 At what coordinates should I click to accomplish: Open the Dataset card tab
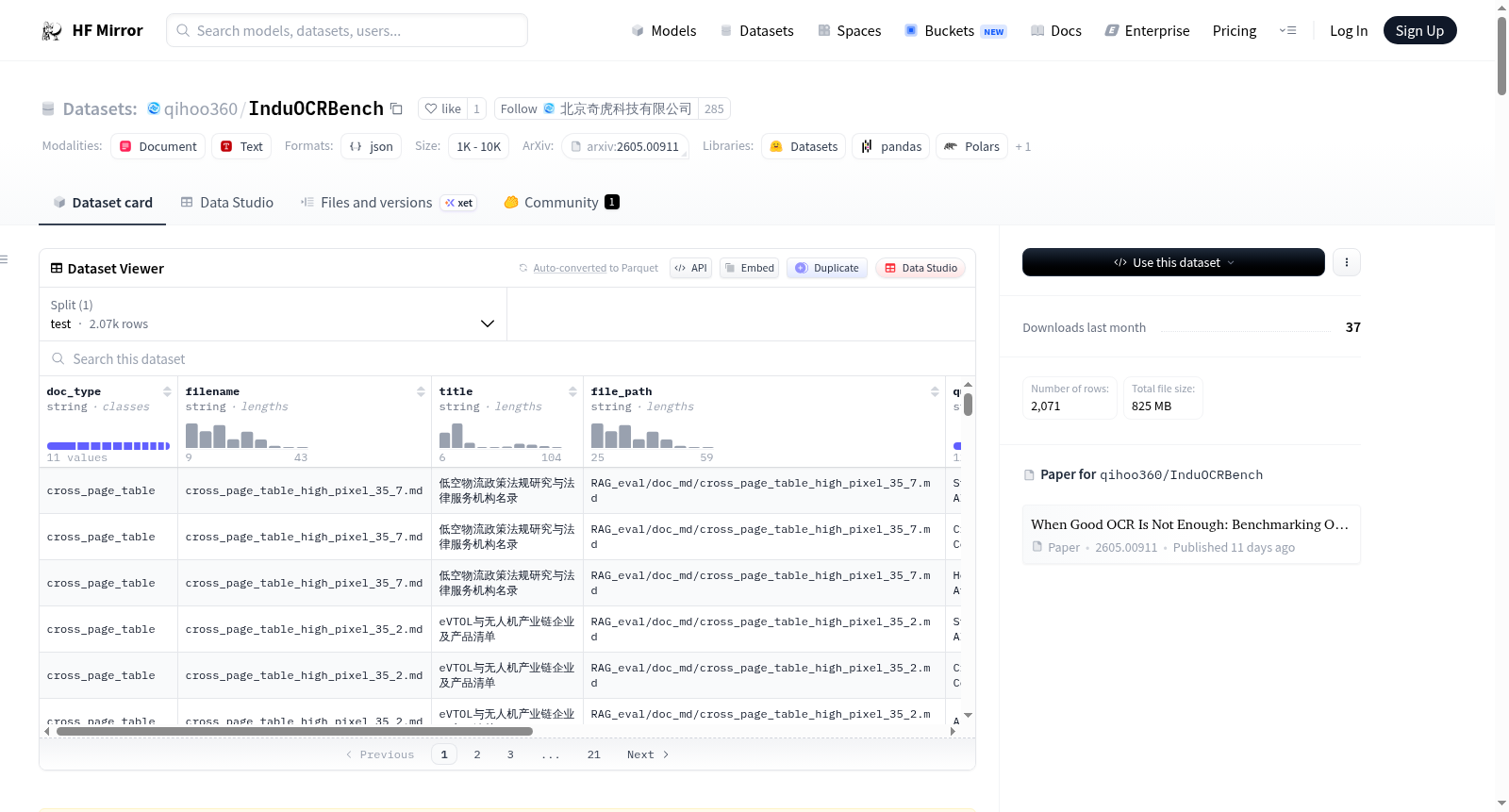tap(102, 203)
